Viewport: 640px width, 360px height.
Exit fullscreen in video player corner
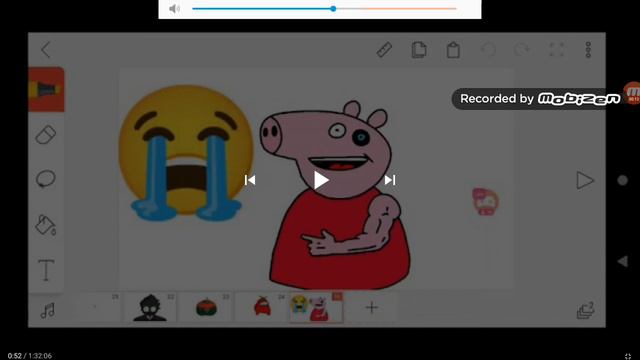click(628, 356)
